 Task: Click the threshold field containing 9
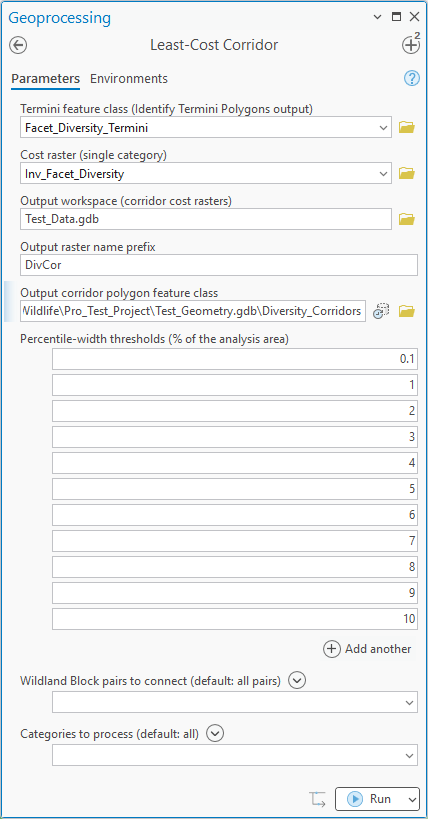tap(235, 593)
